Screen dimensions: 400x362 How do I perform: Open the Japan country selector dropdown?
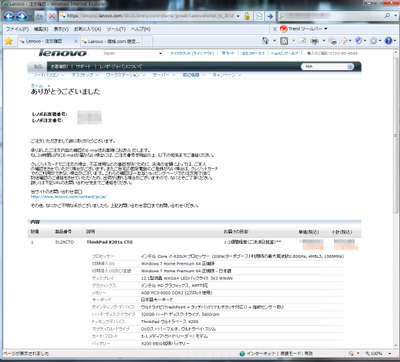[x=160, y=53]
